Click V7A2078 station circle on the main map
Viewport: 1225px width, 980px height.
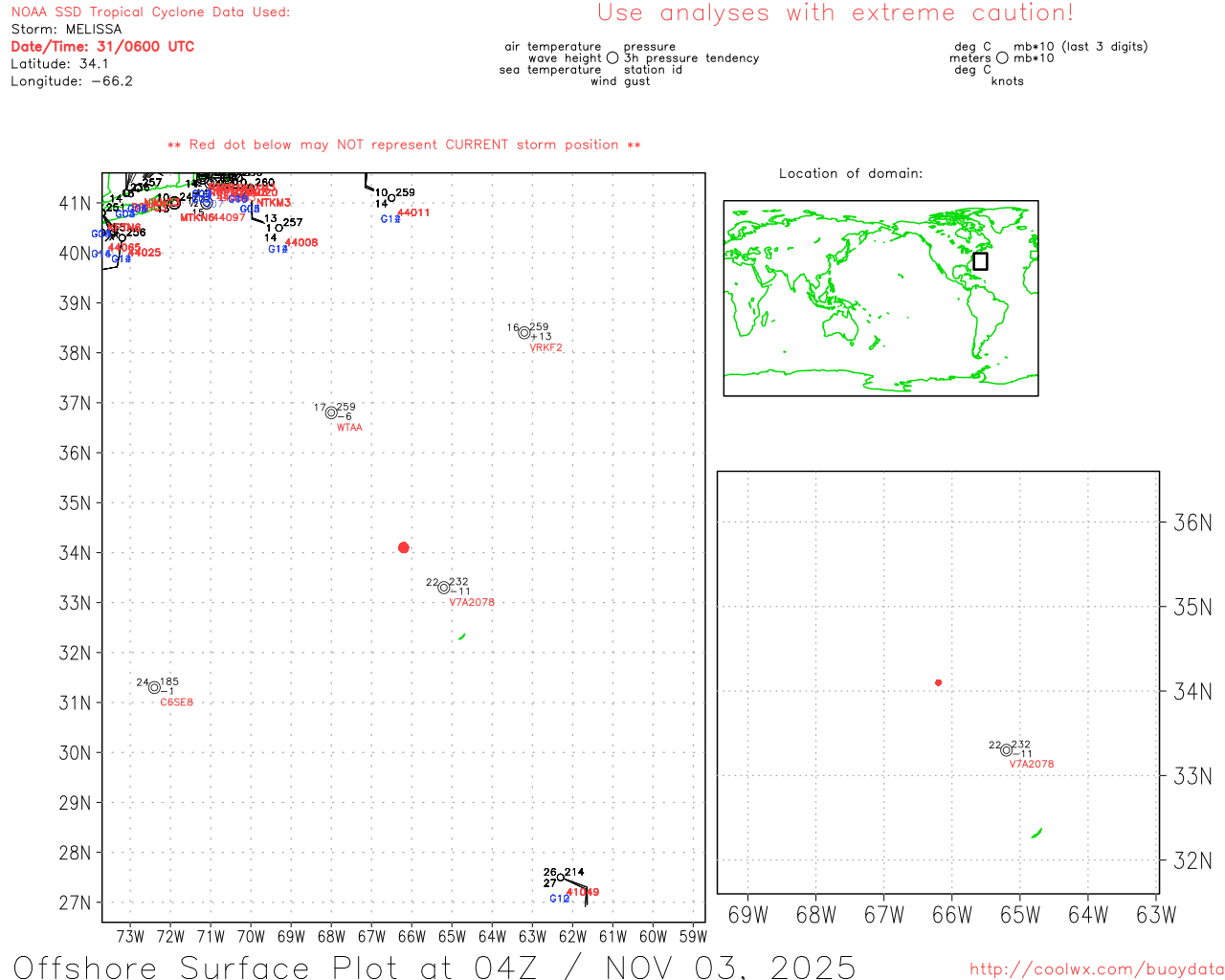(x=444, y=588)
